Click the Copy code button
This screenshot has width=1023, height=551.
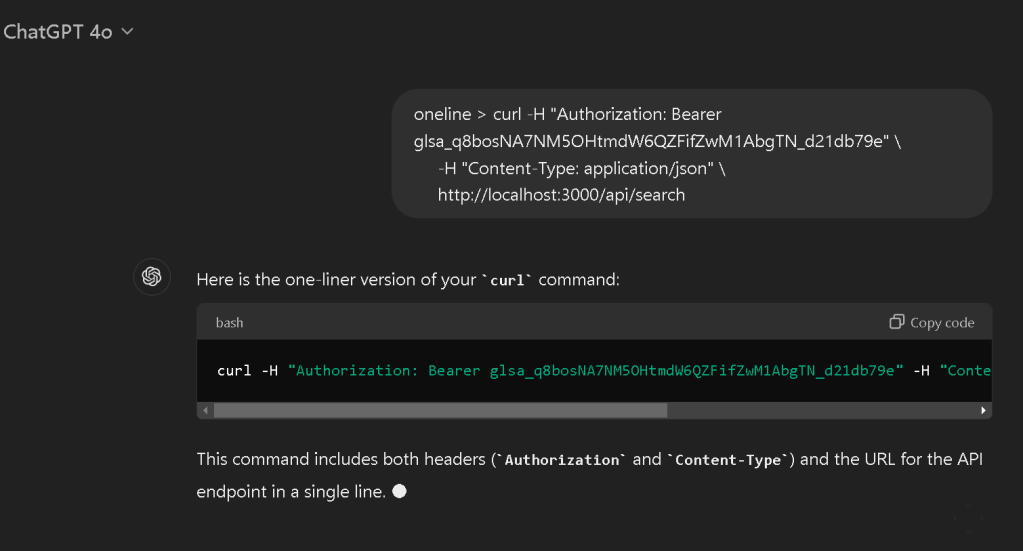[x=932, y=322]
